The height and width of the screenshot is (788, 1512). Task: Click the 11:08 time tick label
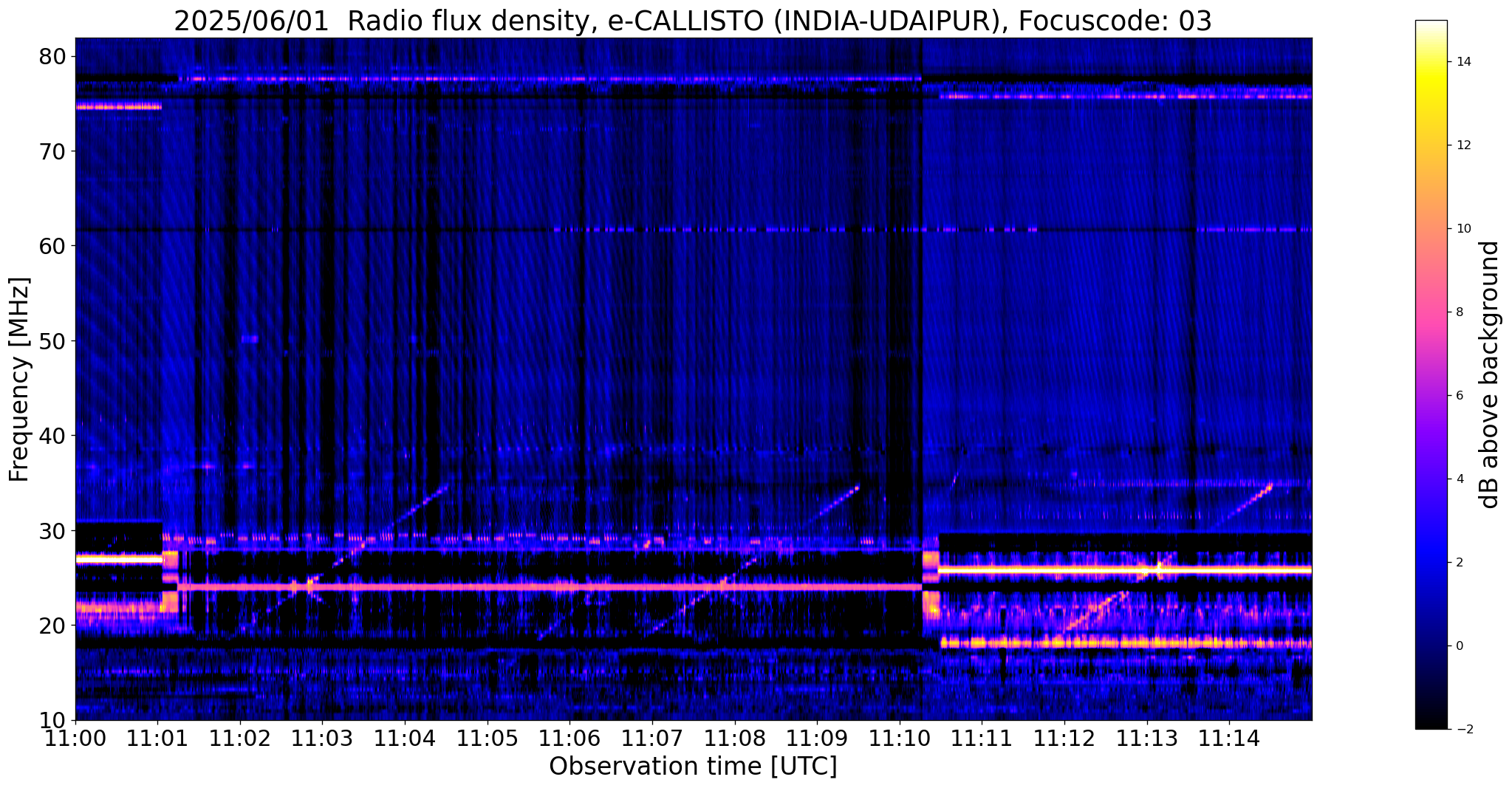(x=735, y=739)
